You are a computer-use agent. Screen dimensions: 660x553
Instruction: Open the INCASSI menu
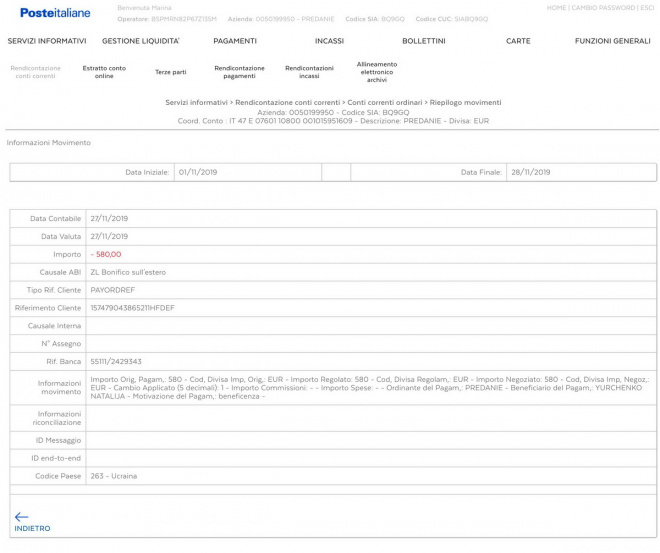tap(329, 41)
